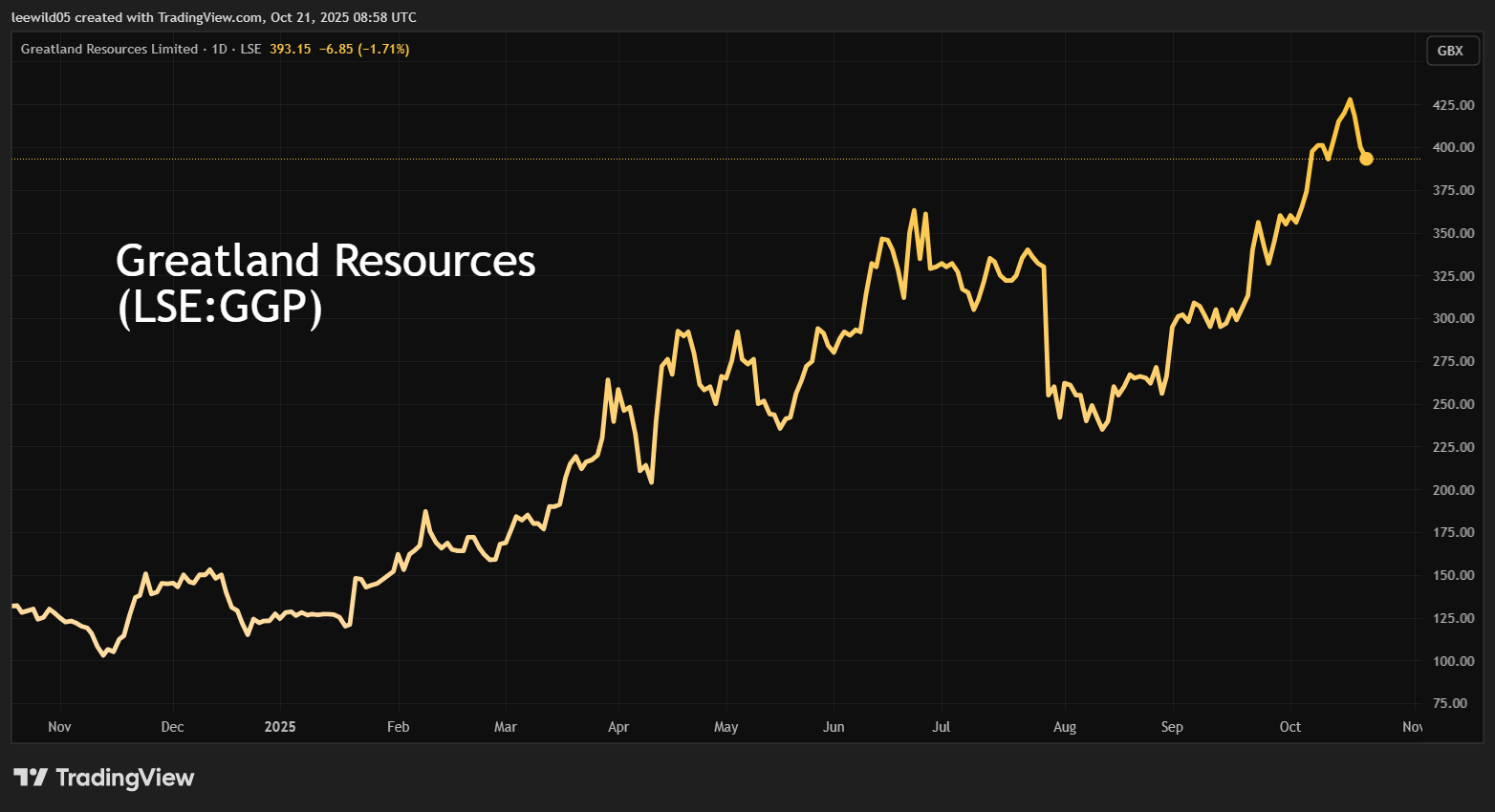Click the 100.00 price axis label
Viewport: 1495px width, 812px height.
click(1452, 661)
